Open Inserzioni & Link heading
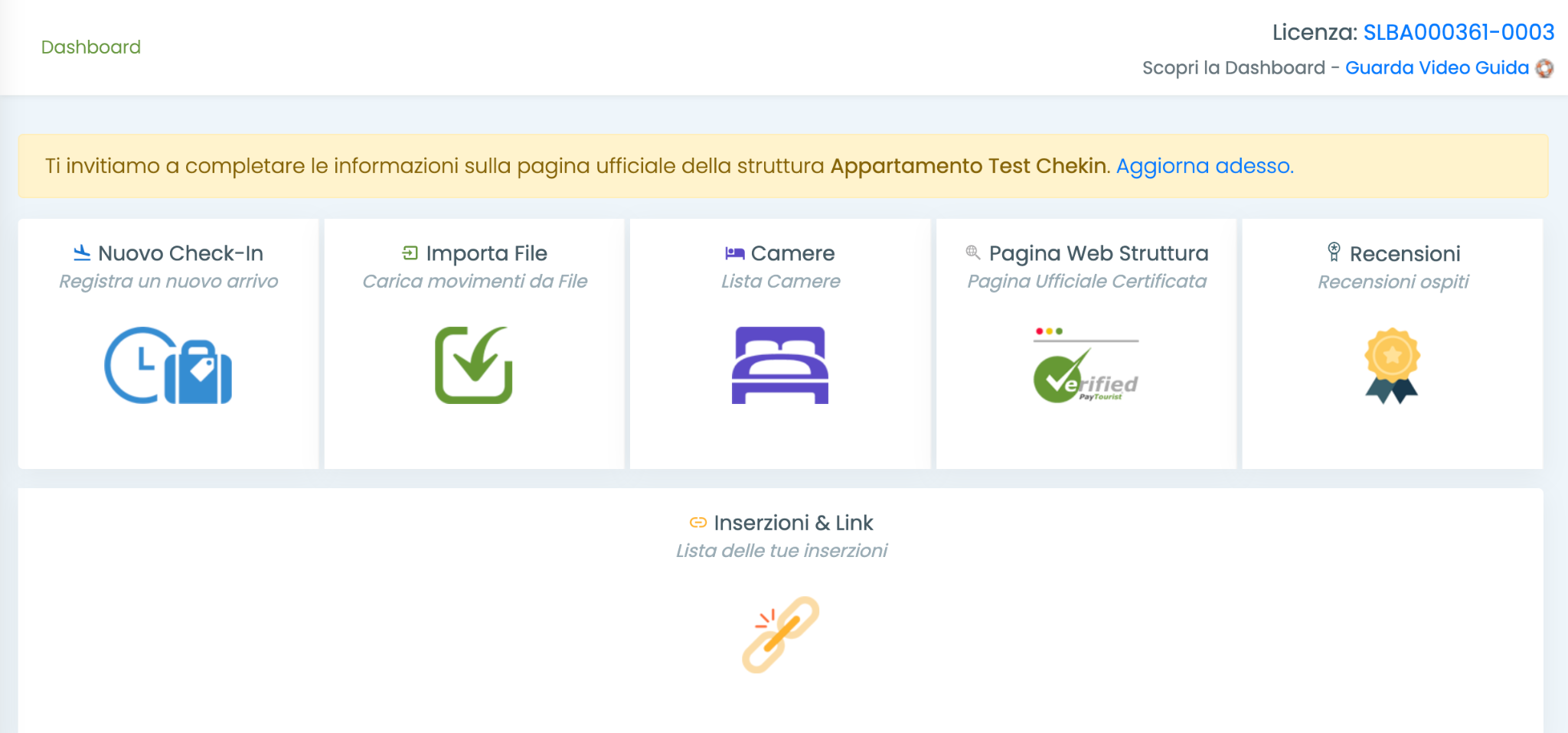The width and height of the screenshot is (1568, 733). (793, 523)
